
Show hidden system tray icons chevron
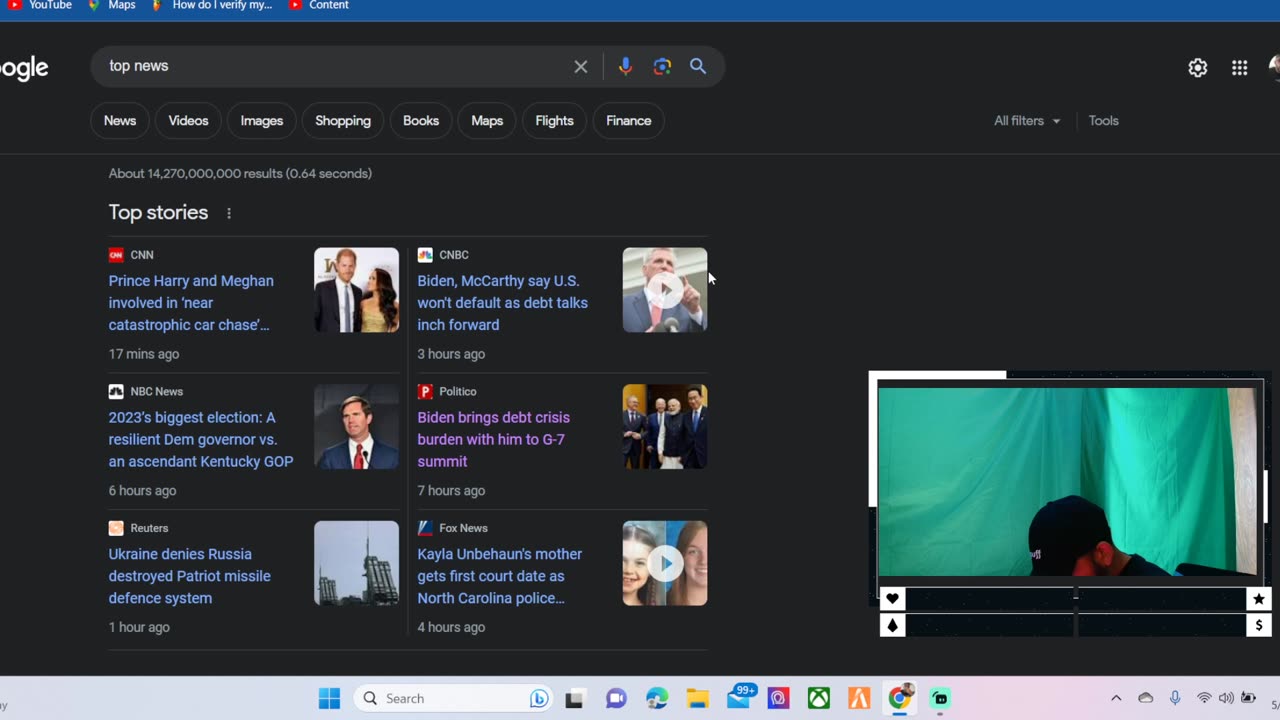click(1116, 698)
